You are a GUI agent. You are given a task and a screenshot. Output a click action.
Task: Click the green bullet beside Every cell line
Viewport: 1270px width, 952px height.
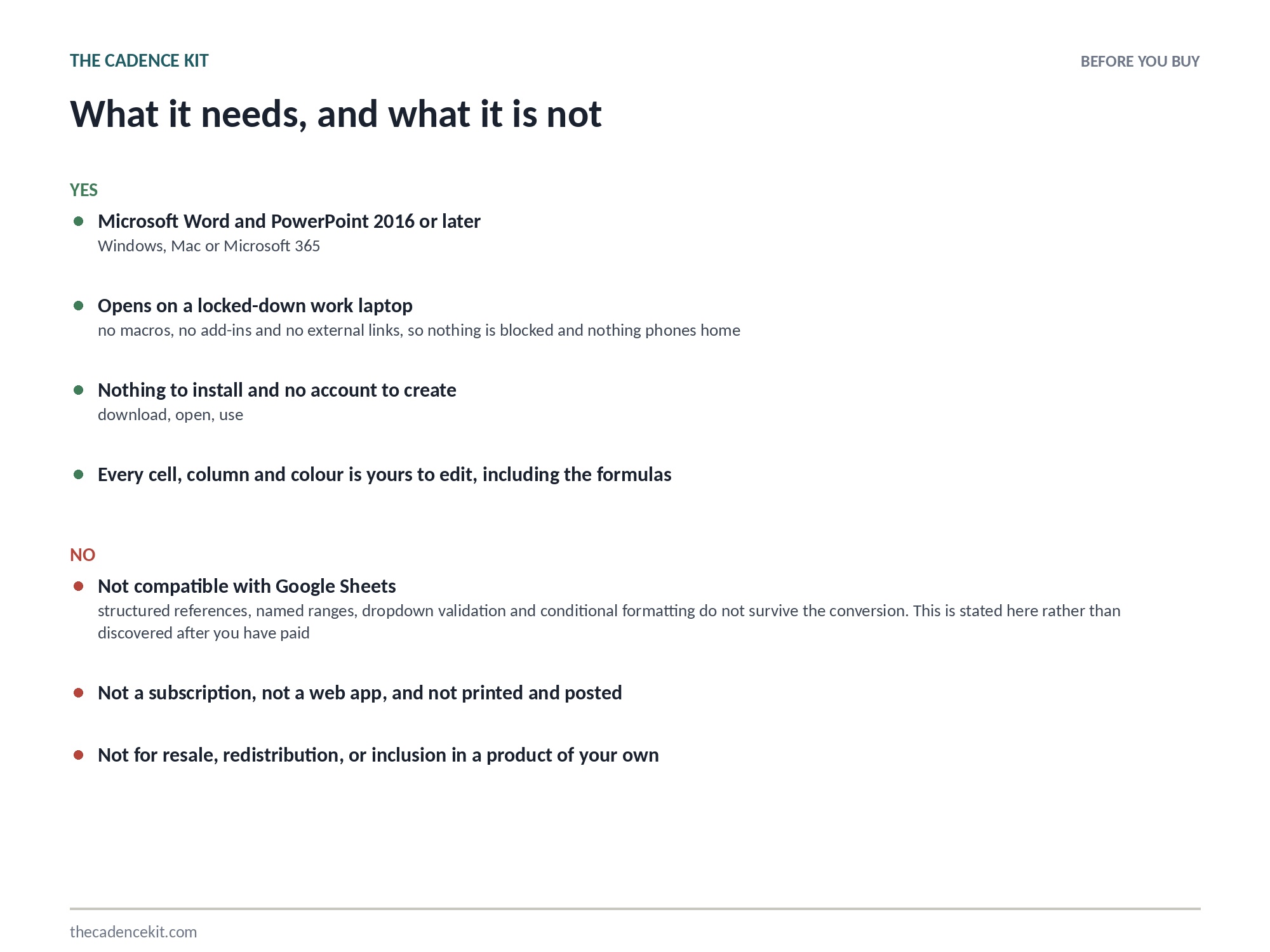[79, 475]
